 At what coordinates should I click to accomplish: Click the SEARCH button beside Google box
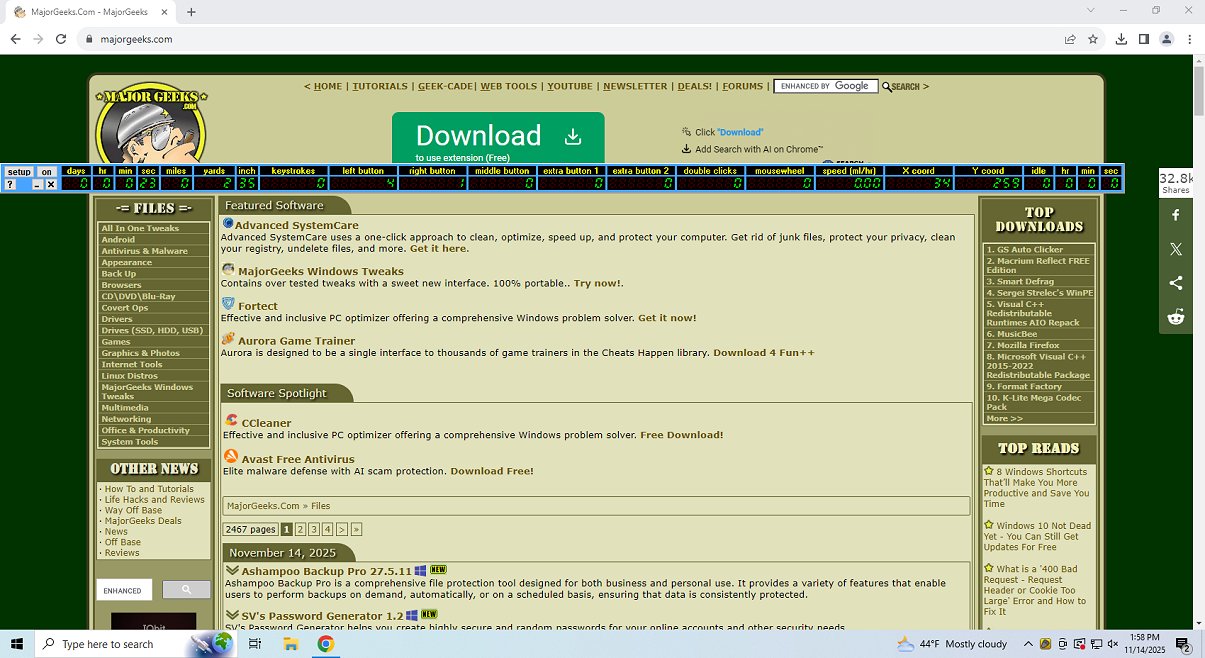click(x=901, y=87)
